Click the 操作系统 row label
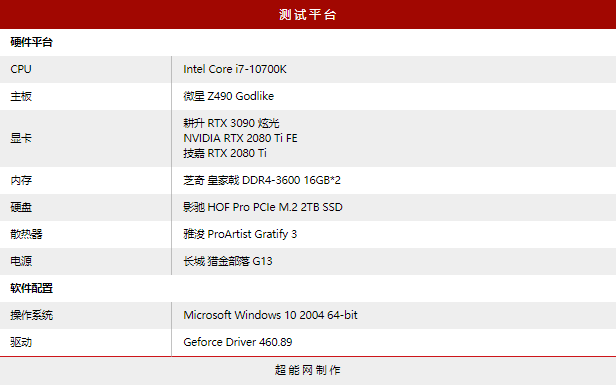Viewport: 616px width, 388px height. 31,315
